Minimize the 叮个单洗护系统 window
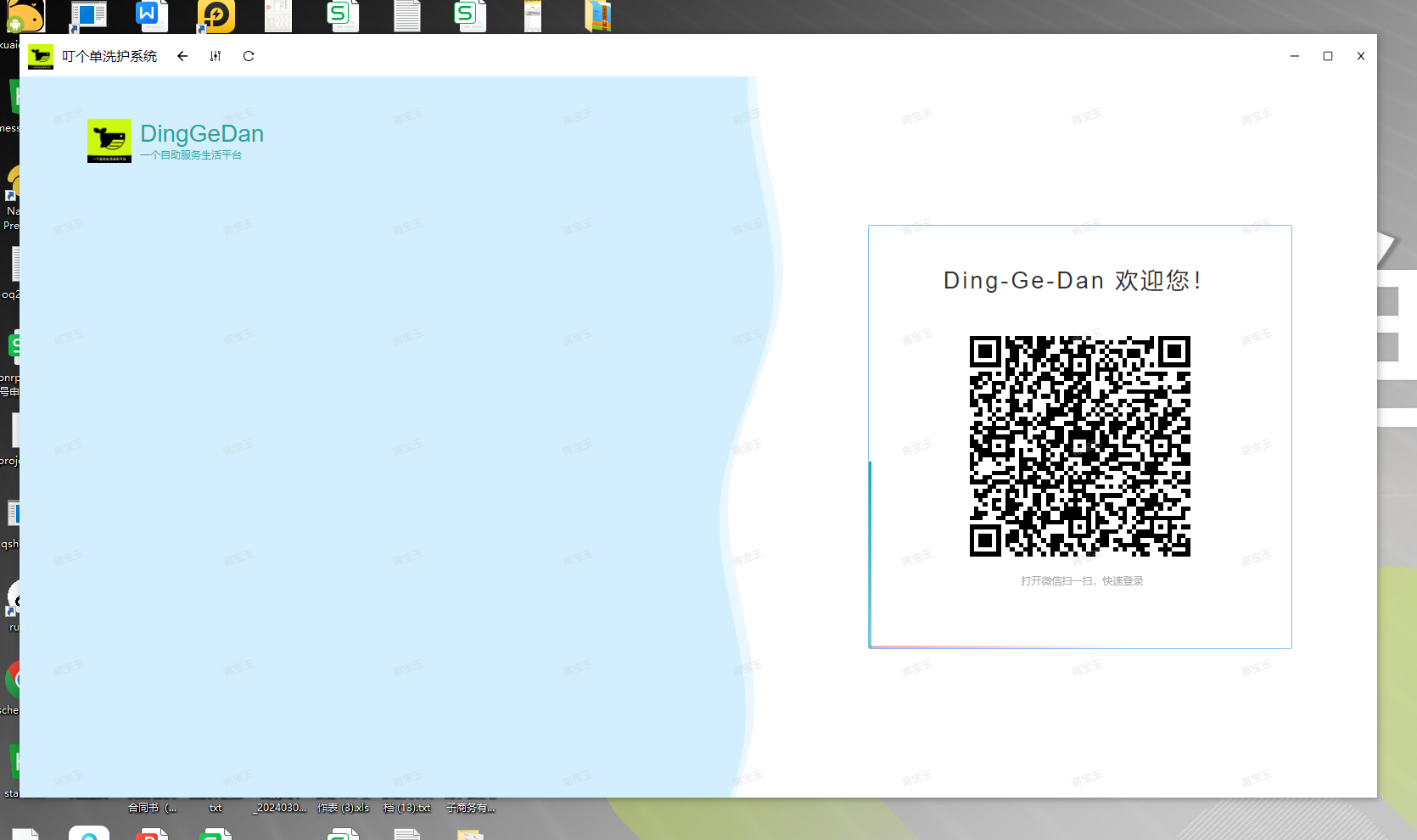This screenshot has width=1417, height=840. pyautogui.click(x=1295, y=56)
